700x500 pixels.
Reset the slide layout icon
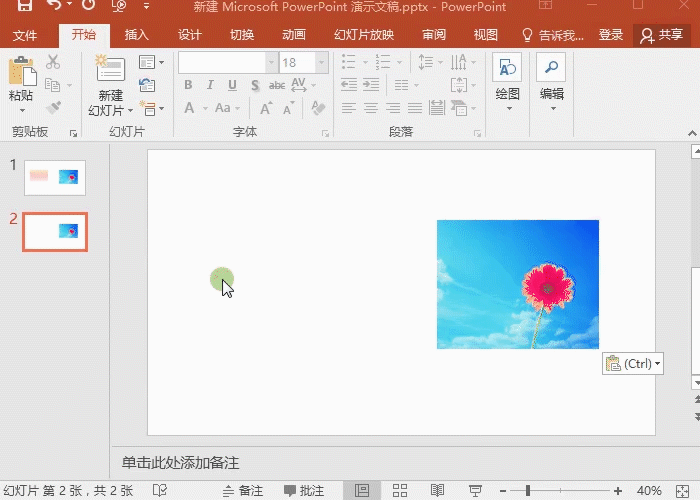(x=147, y=85)
